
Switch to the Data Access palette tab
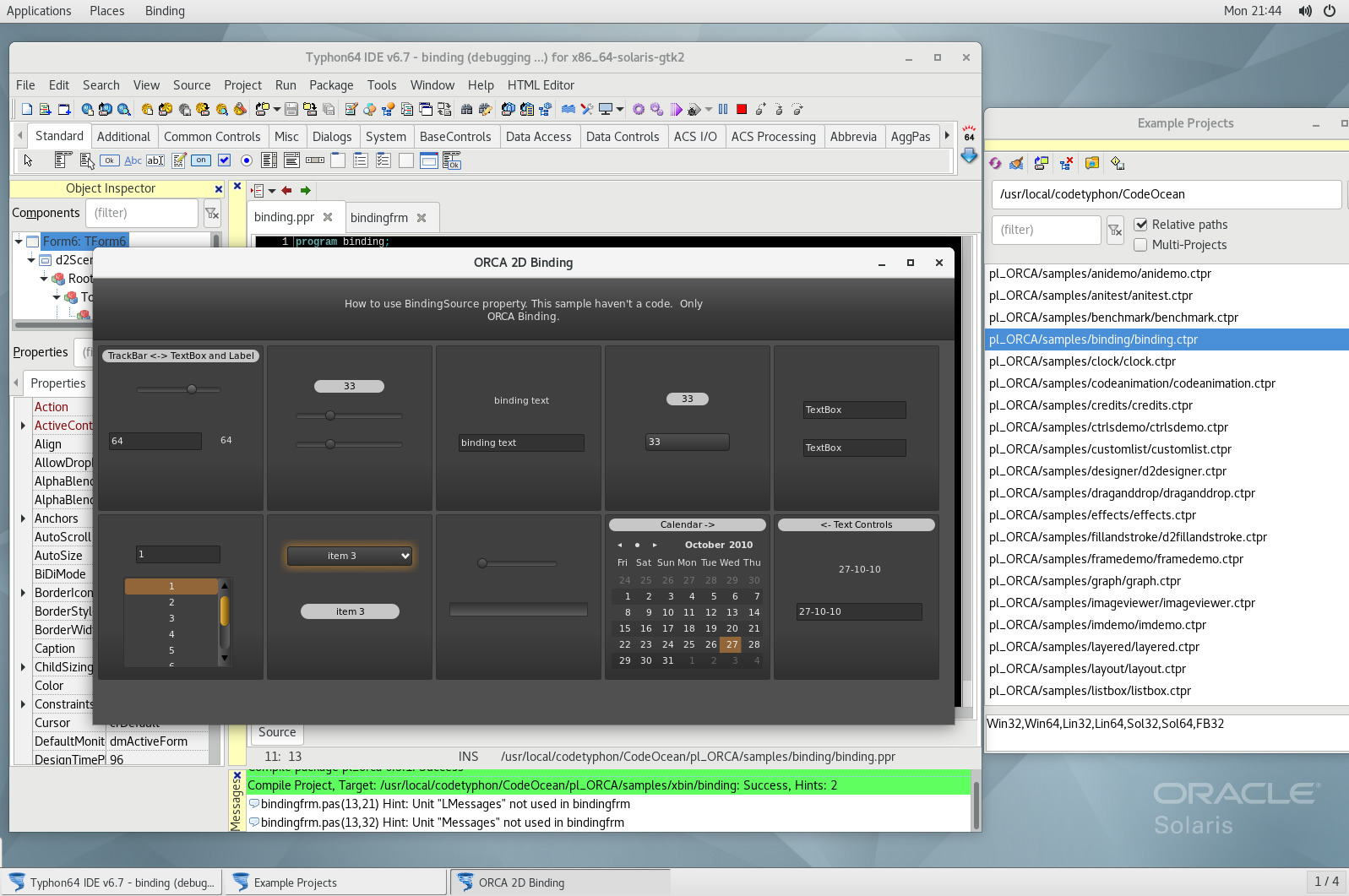pos(538,137)
